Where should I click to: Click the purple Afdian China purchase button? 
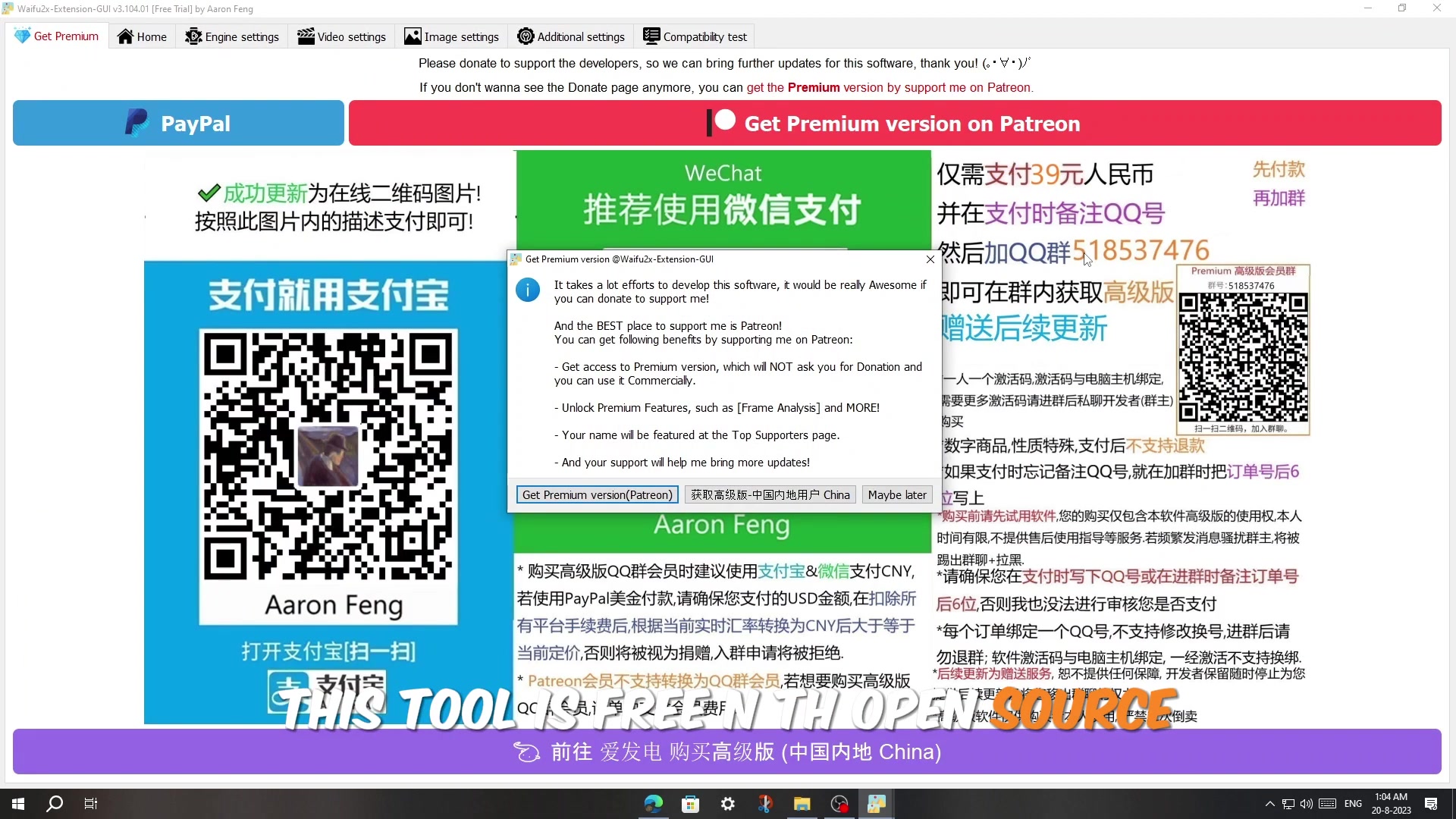coord(726,752)
